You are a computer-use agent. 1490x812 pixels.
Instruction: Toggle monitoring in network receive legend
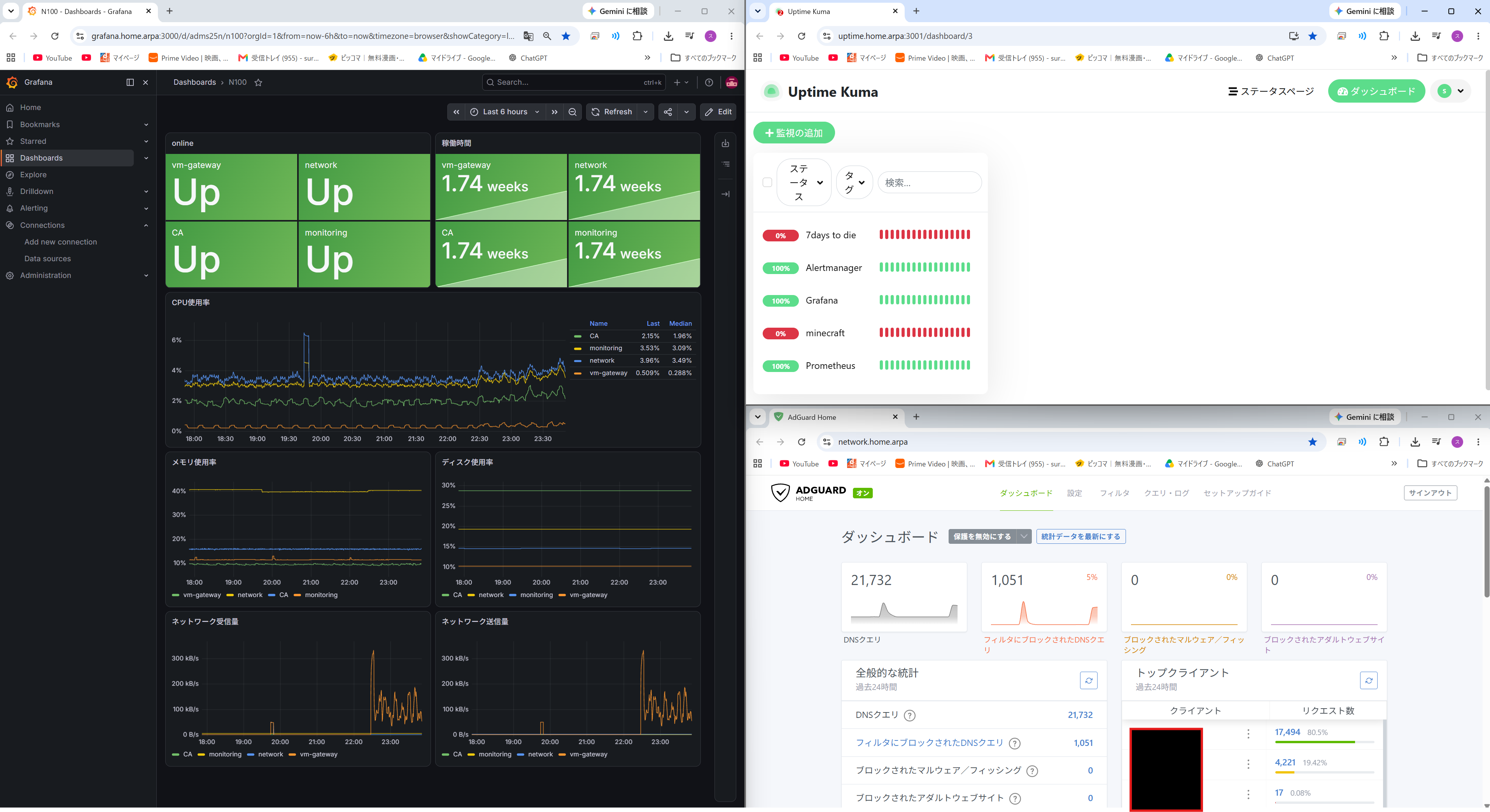click(225, 754)
